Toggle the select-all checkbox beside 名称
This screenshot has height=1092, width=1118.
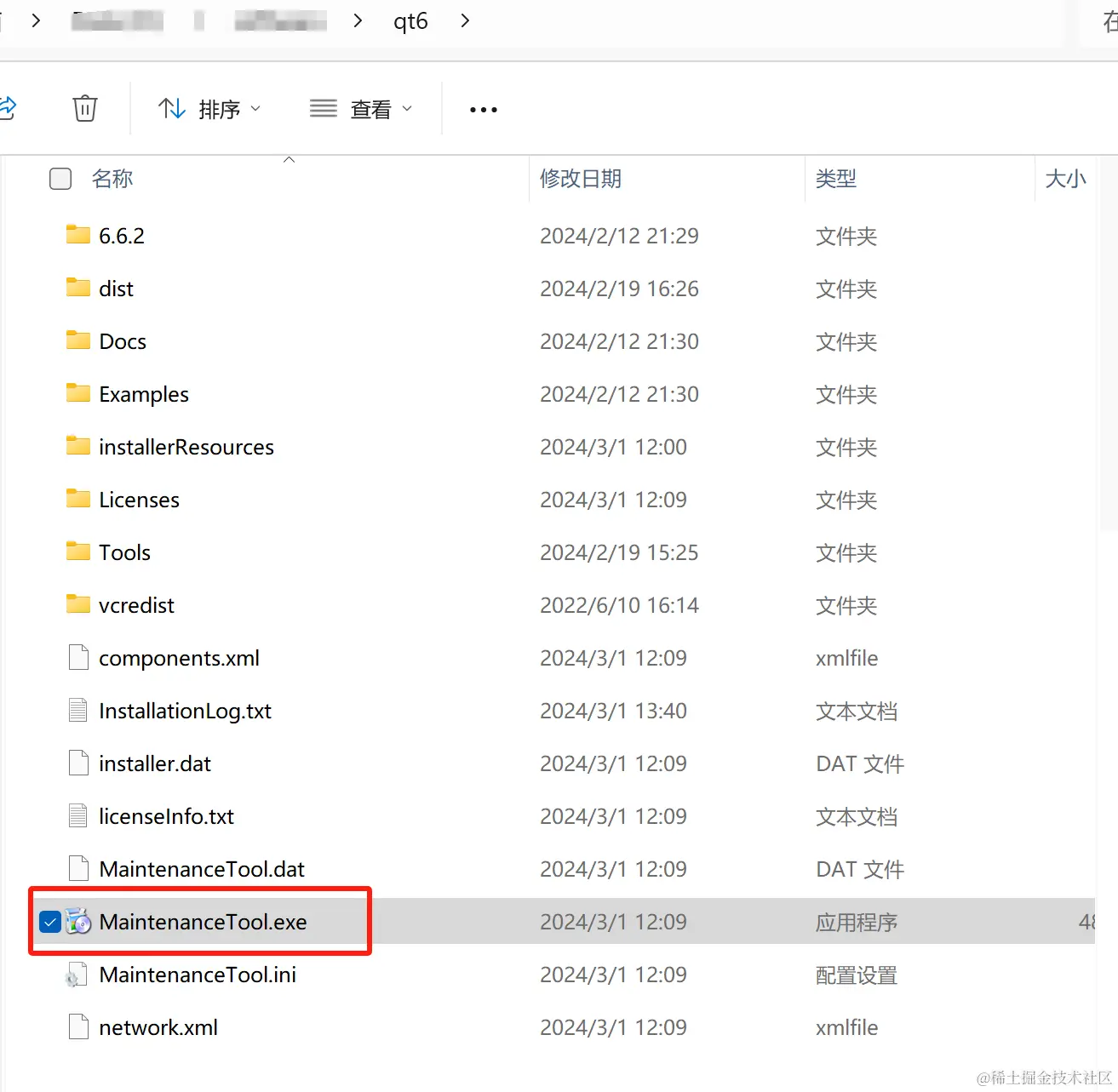pos(60,179)
